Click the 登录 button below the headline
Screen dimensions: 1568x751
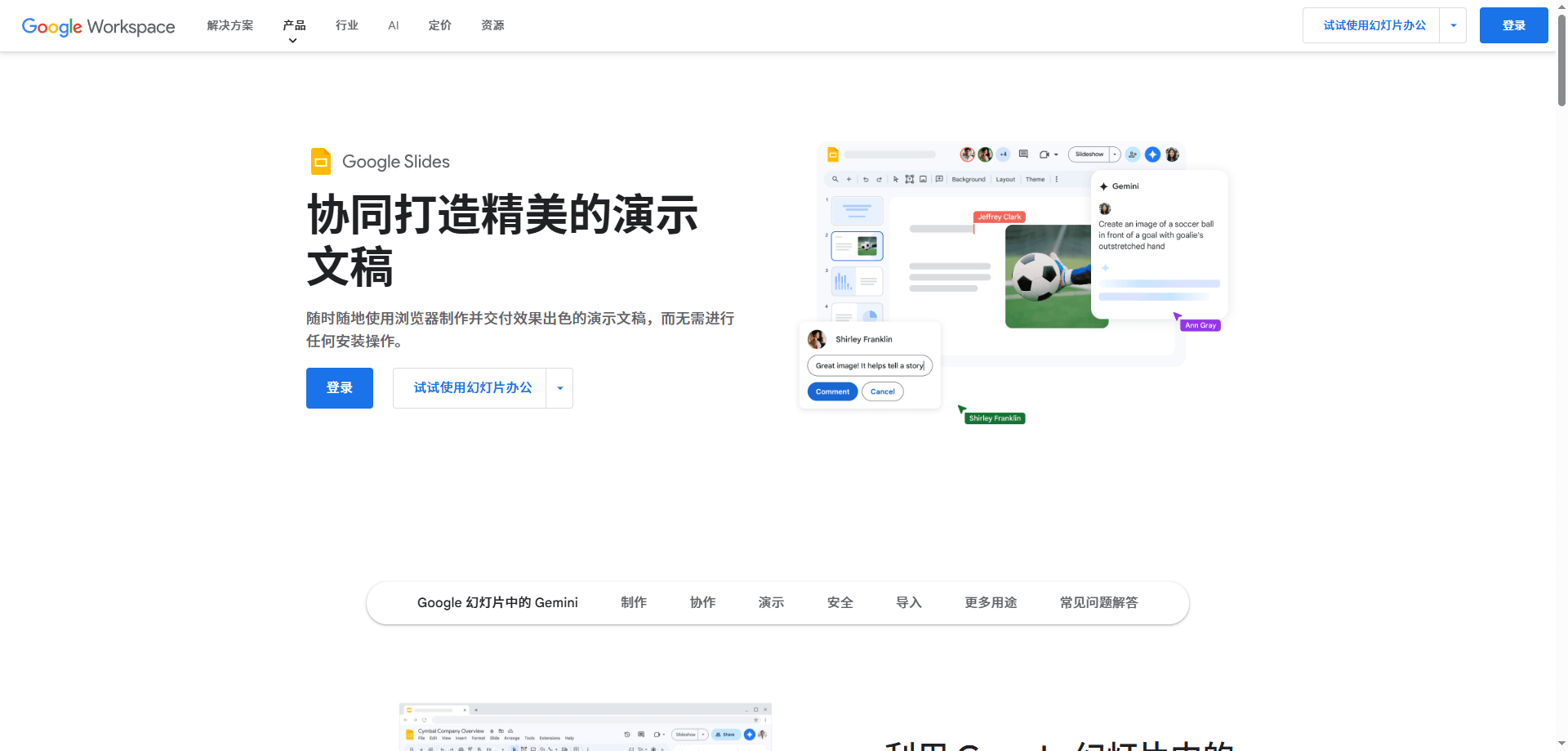click(x=340, y=388)
